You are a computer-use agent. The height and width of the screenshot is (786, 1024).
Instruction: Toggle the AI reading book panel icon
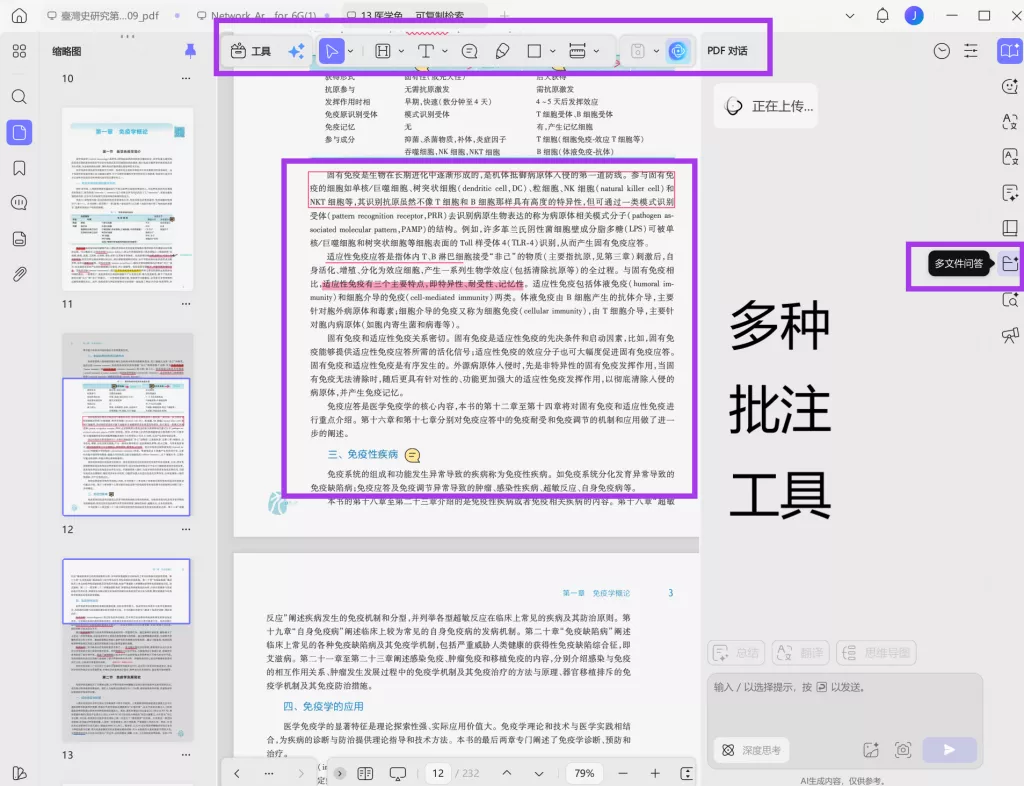[1010, 51]
